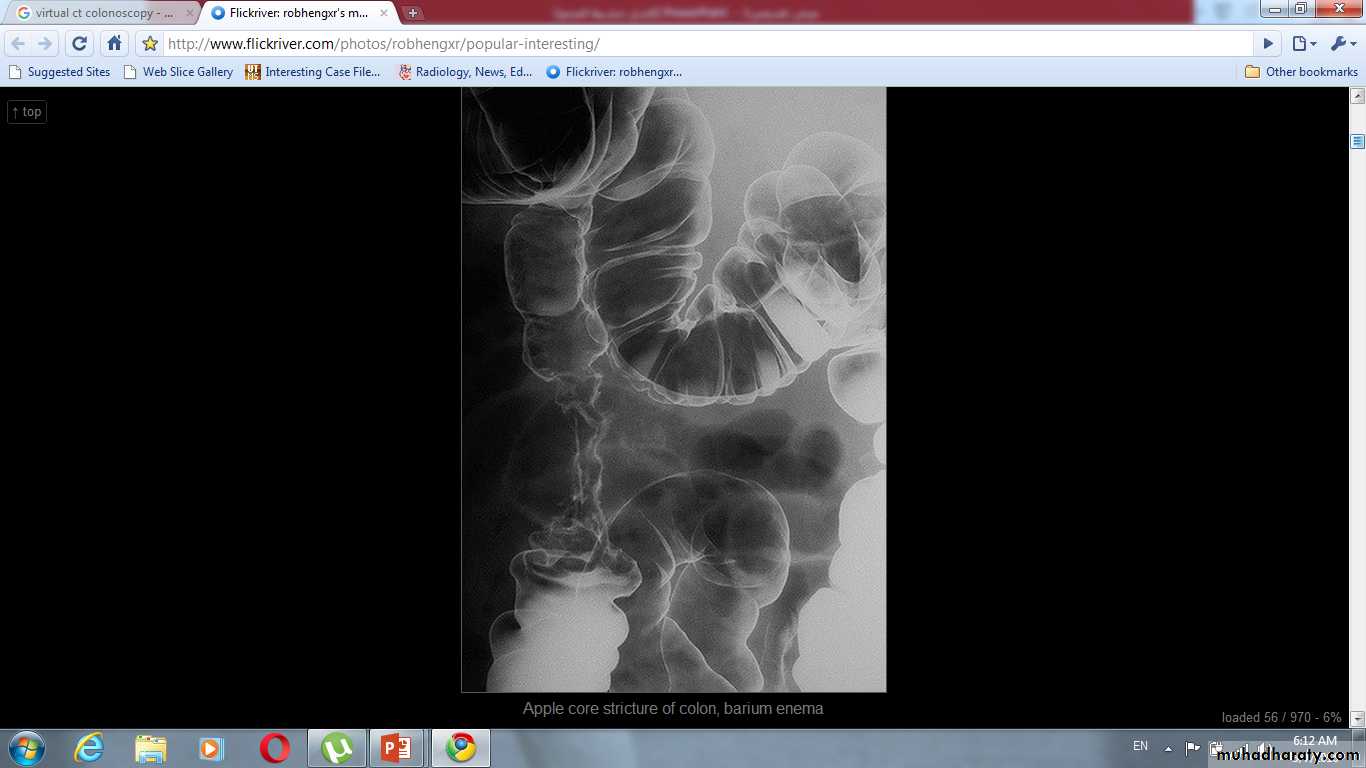Open a new tab with plus button
The width and height of the screenshot is (1366, 768).
click(x=413, y=13)
